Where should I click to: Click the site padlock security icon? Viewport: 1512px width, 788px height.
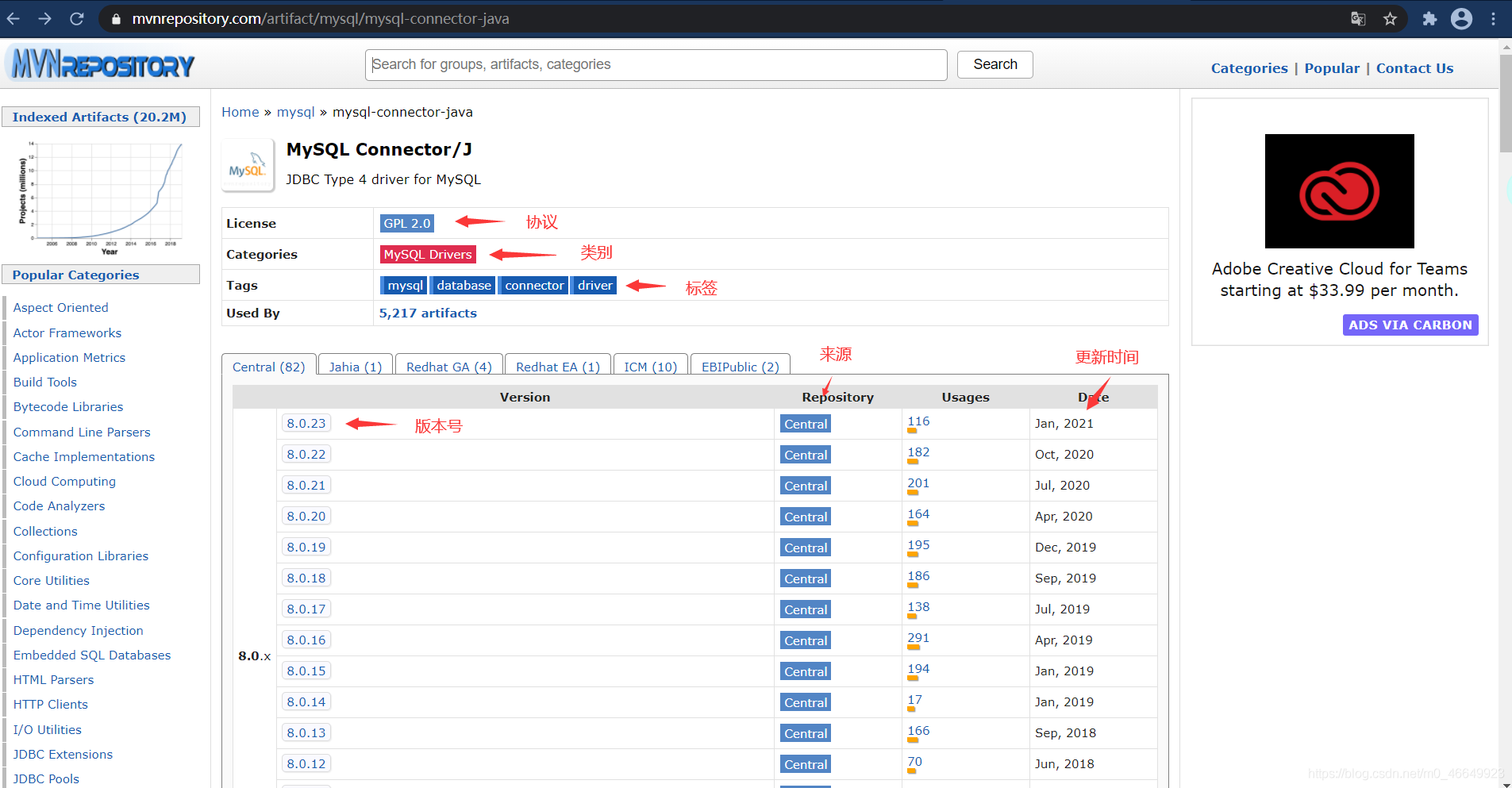[x=116, y=19]
